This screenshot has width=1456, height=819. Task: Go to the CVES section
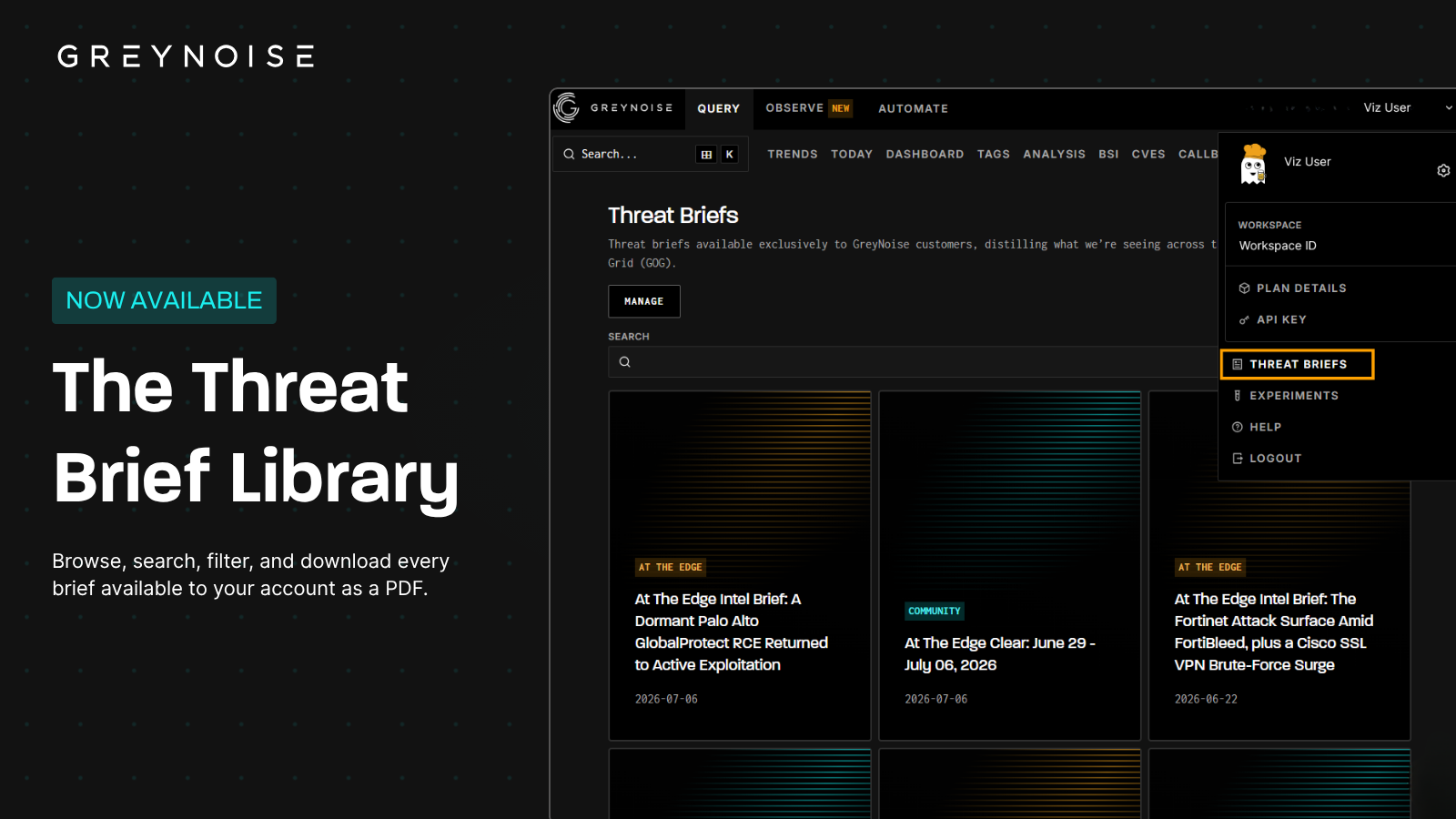pyautogui.click(x=1148, y=154)
